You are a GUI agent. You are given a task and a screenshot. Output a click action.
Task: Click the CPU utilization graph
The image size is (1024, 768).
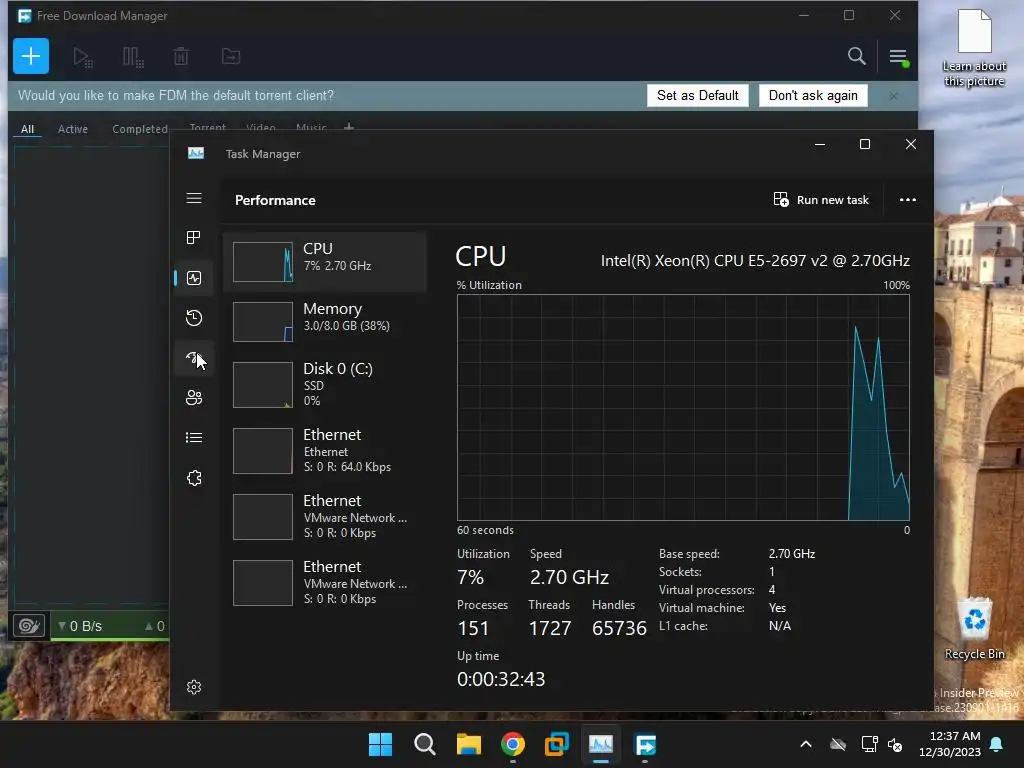click(x=683, y=408)
